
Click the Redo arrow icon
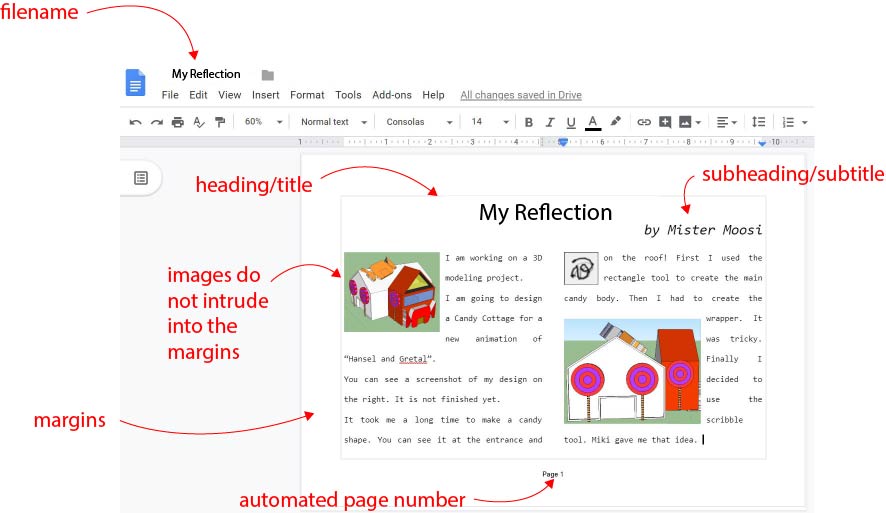157,122
